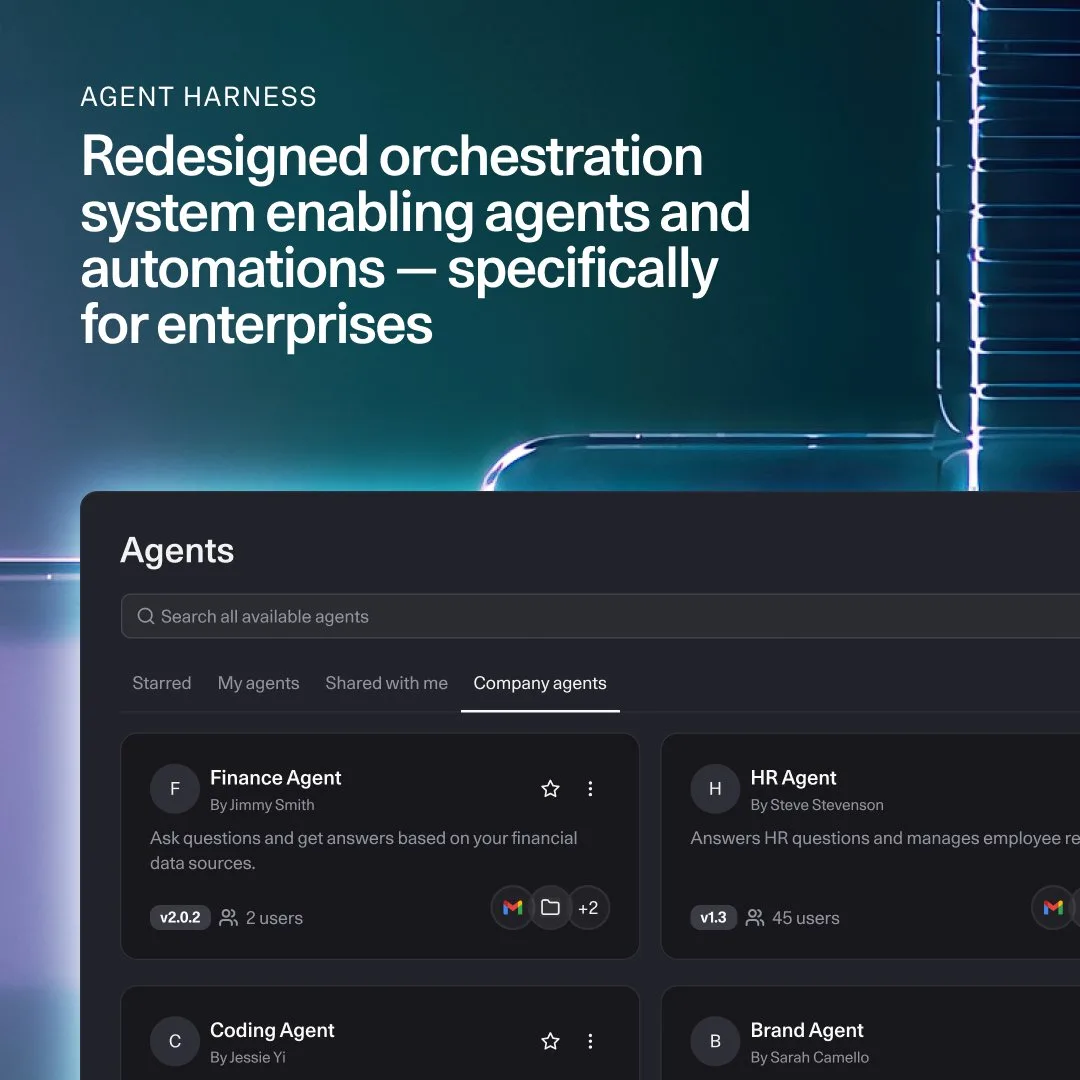This screenshot has height=1080, width=1080.
Task: Open the Brand Agent title
Action: pos(807,1030)
